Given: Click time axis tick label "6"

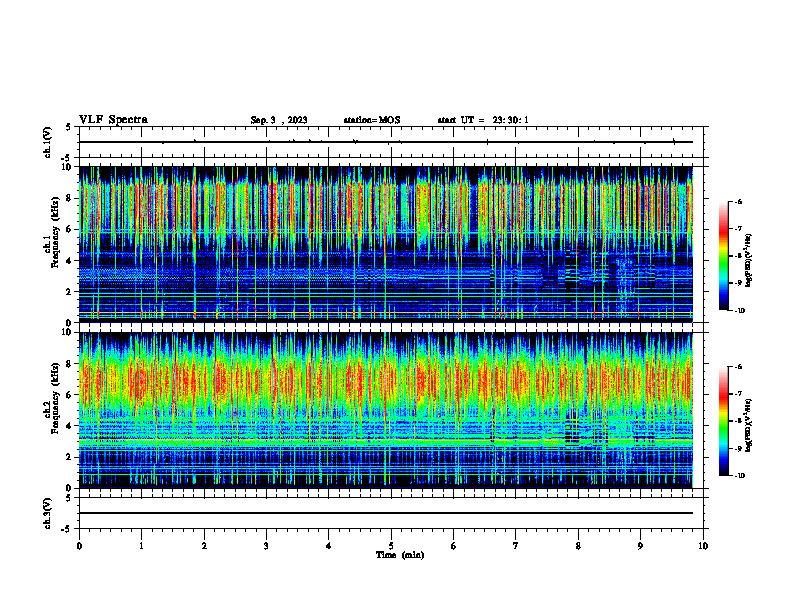Looking at the screenshot, I should coord(454,546).
